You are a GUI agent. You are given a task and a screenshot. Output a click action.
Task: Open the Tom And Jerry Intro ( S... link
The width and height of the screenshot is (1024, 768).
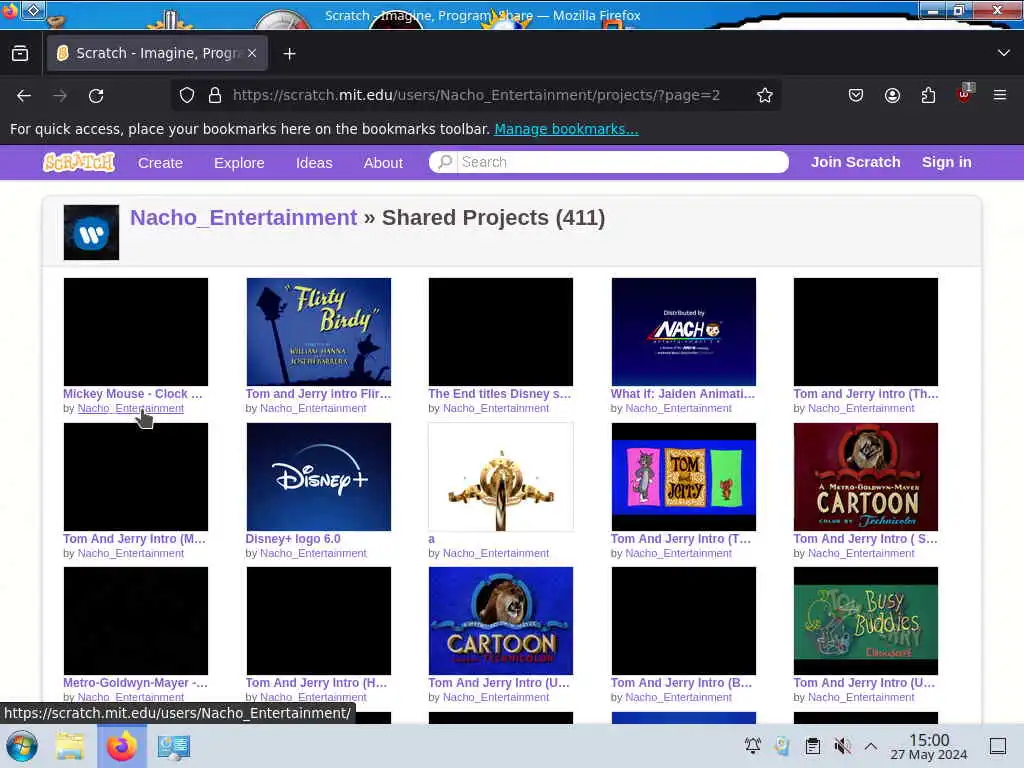865,539
